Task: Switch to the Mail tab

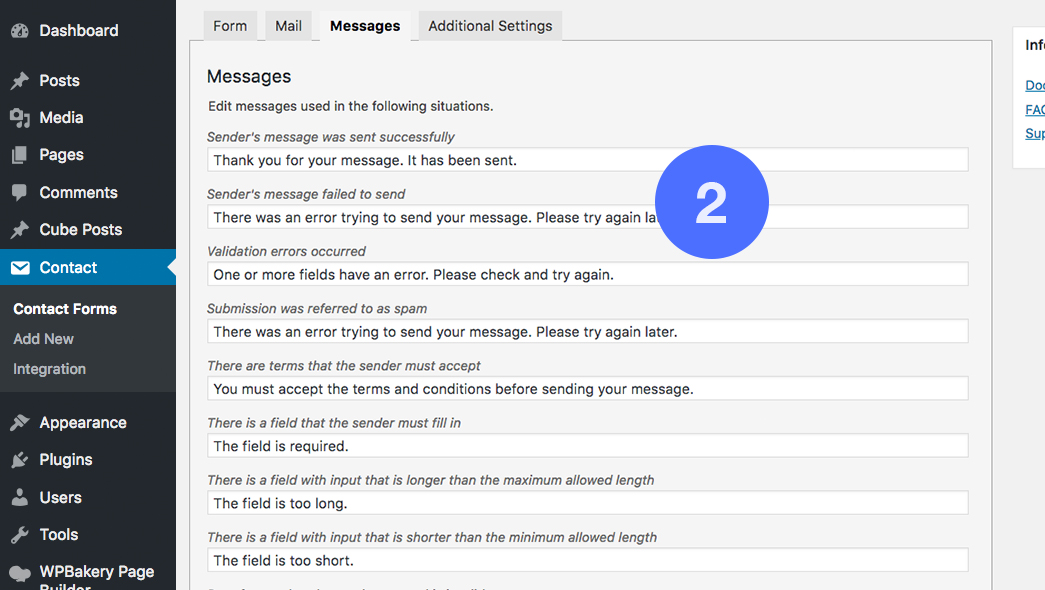Action: (x=288, y=26)
